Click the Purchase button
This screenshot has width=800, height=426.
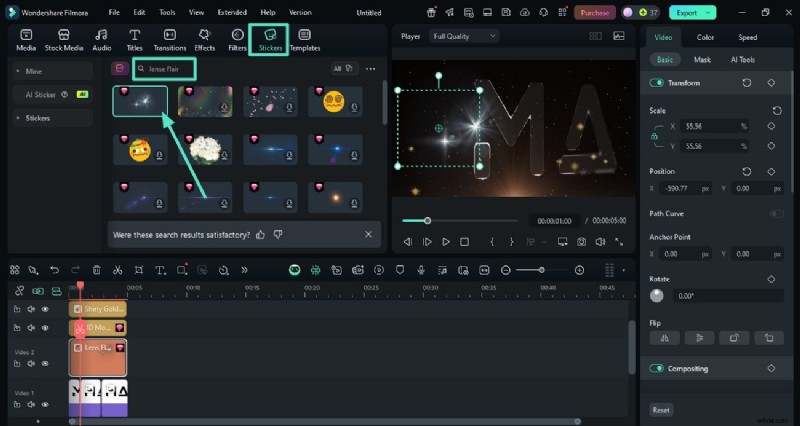(594, 13)
